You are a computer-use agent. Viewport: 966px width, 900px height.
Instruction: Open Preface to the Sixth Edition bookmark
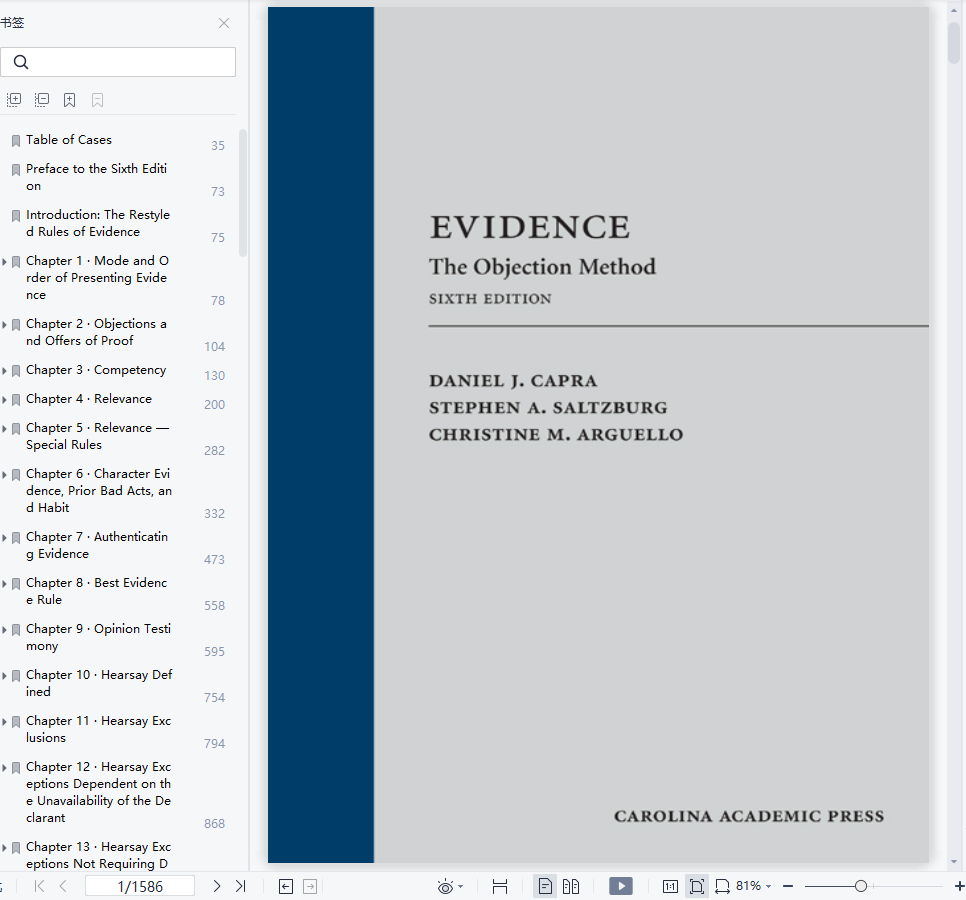pos(96,177)
